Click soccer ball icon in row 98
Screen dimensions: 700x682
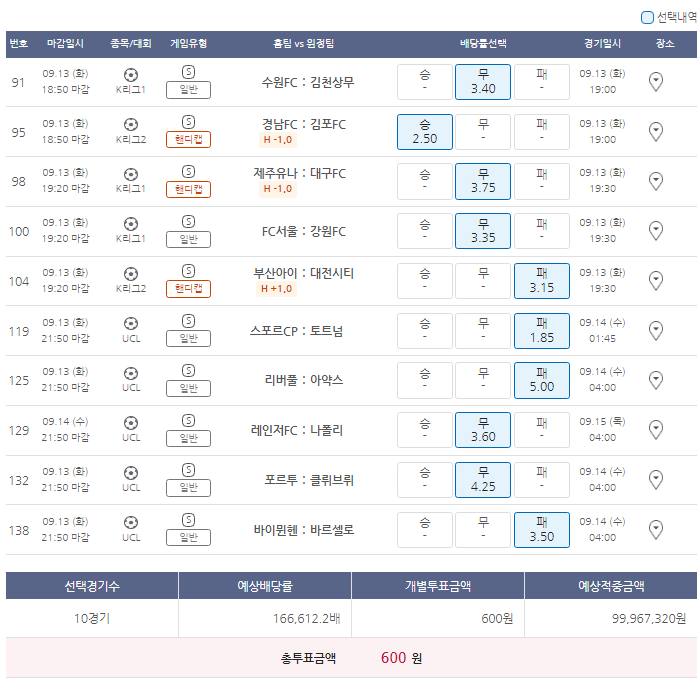click(x=131, y=174)
